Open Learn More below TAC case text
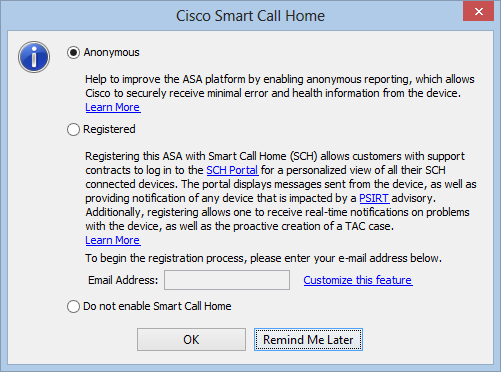Viewport: 501px width, 372px height. 113,240
